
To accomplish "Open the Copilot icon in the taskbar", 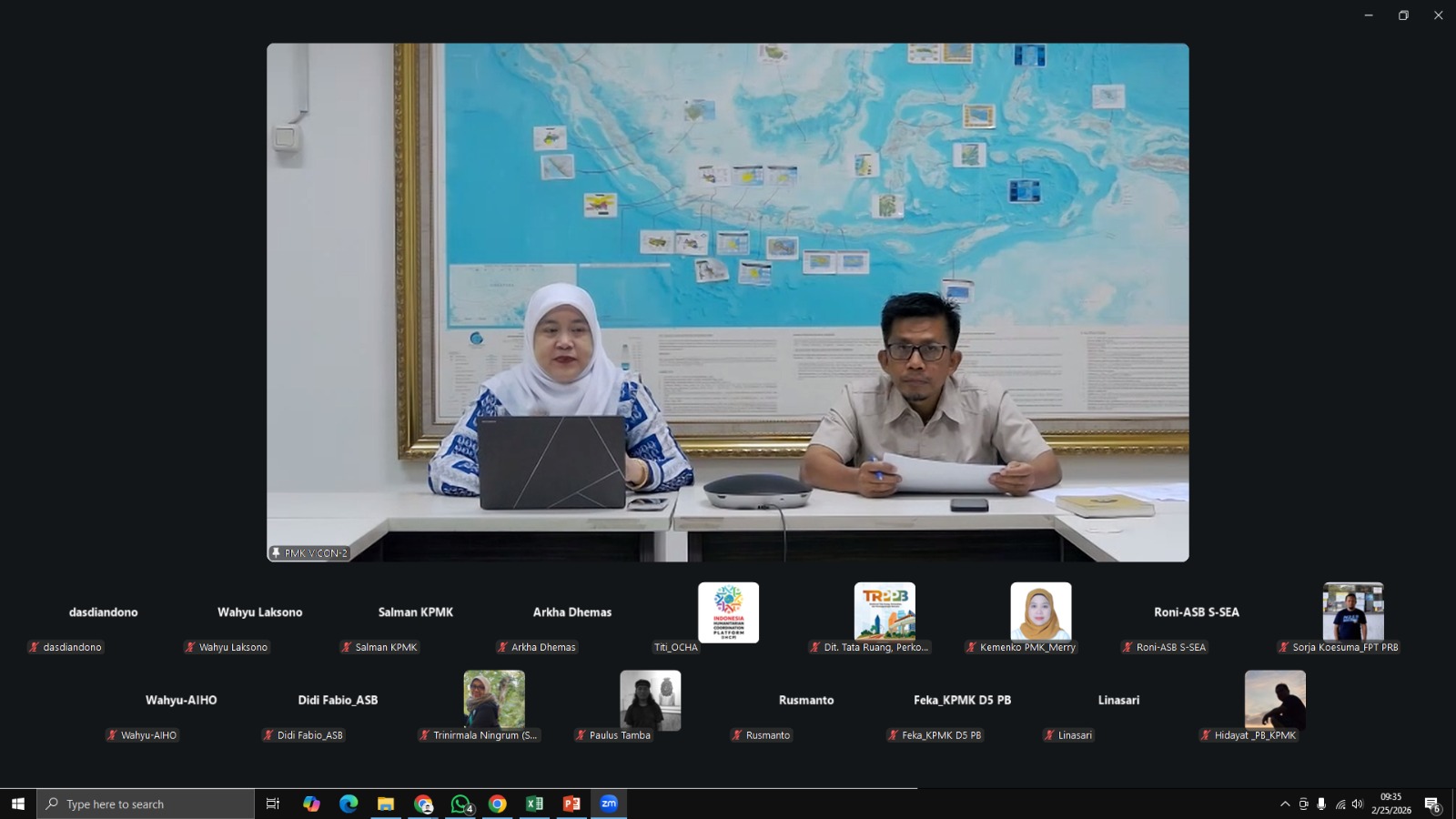I will click(311, 804).
